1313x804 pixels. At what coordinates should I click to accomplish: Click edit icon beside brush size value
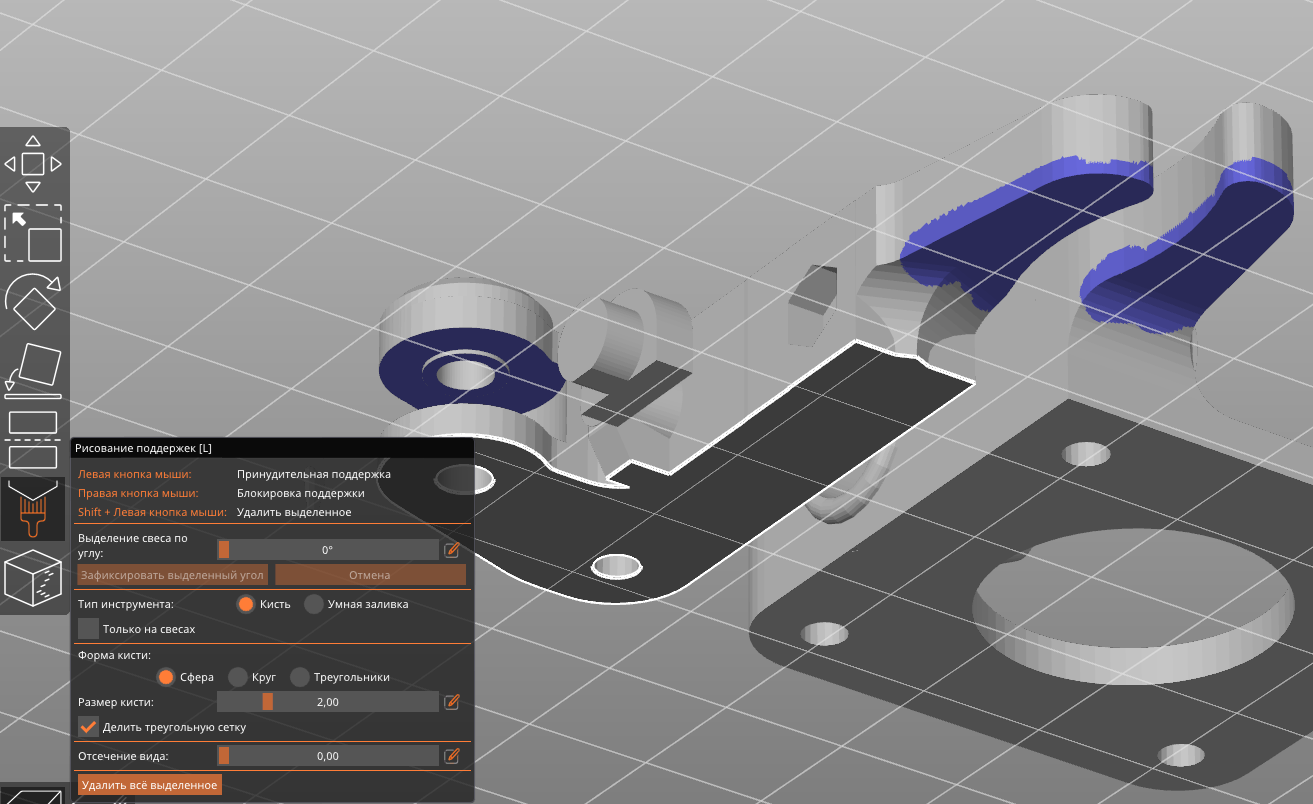pos(452,702)
